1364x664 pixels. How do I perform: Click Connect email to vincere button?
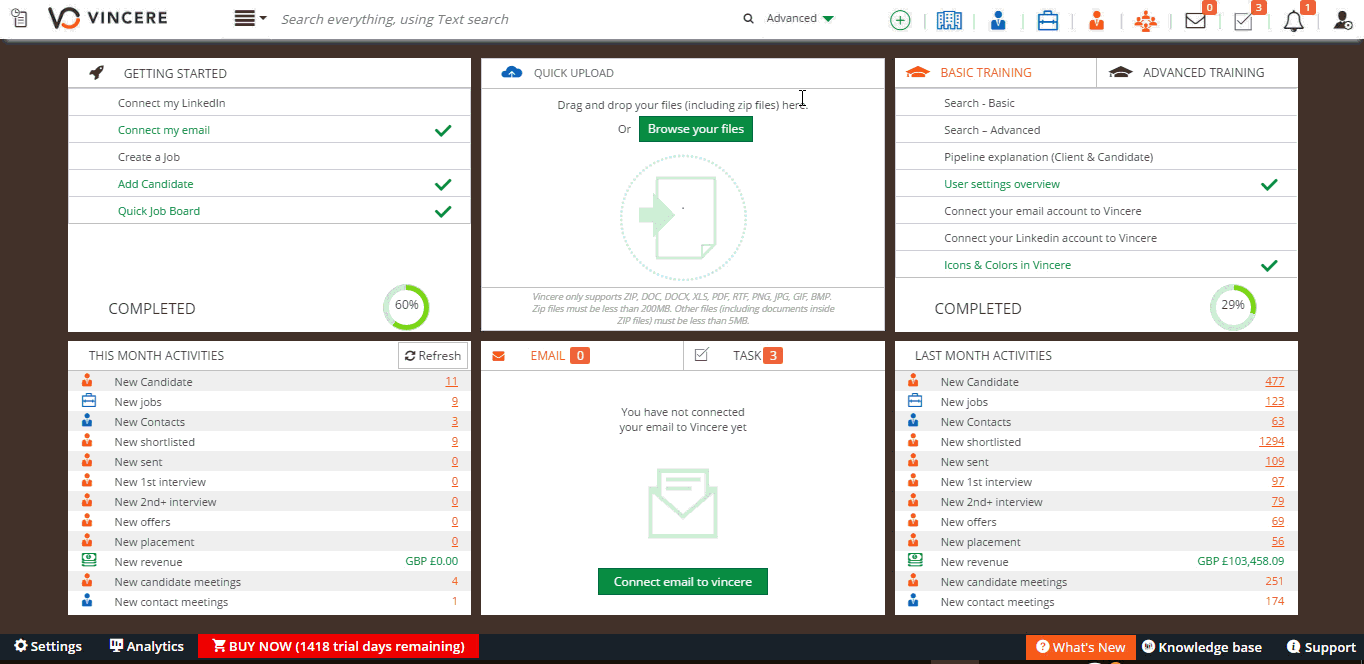pos(683,581)
